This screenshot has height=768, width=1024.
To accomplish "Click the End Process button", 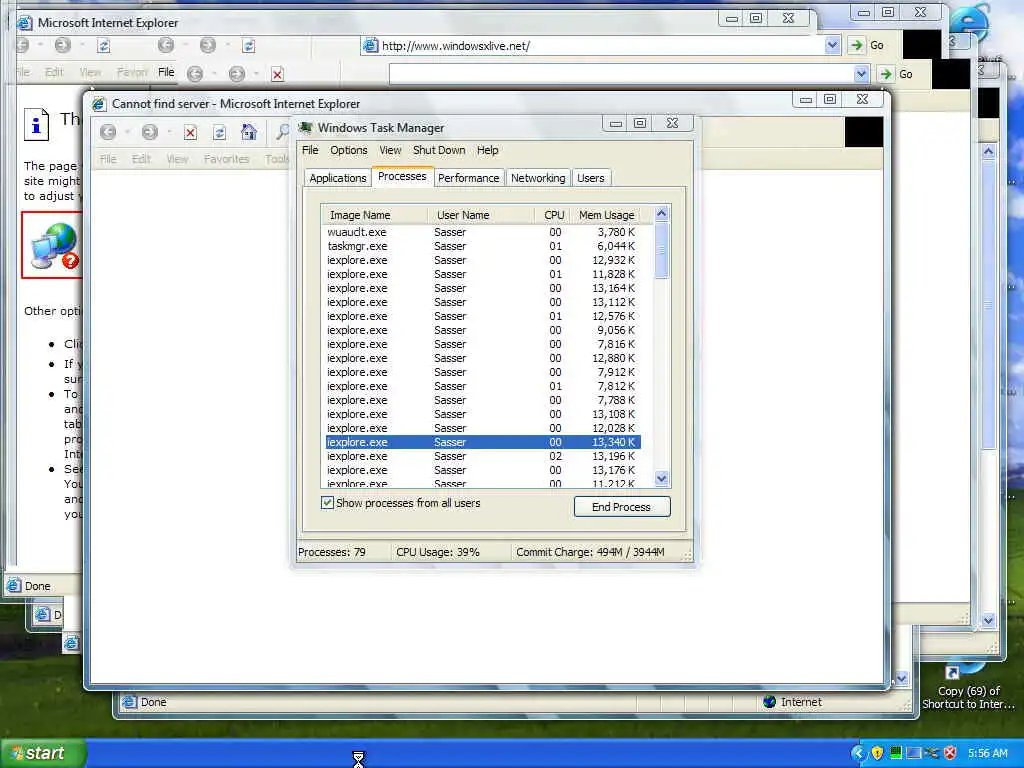I will point(622,507).
